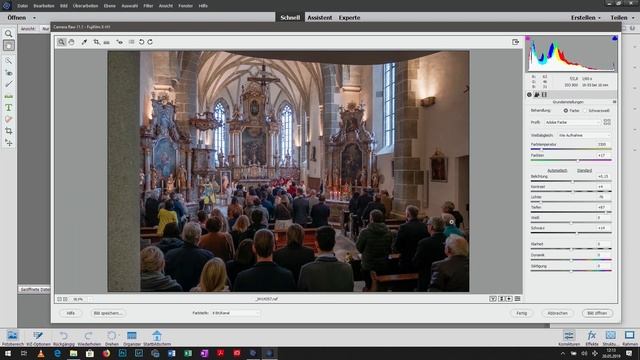Screen dimensions: 640x360
Task: Pick the white balance eyedropper tool
Action: point(84,42)
